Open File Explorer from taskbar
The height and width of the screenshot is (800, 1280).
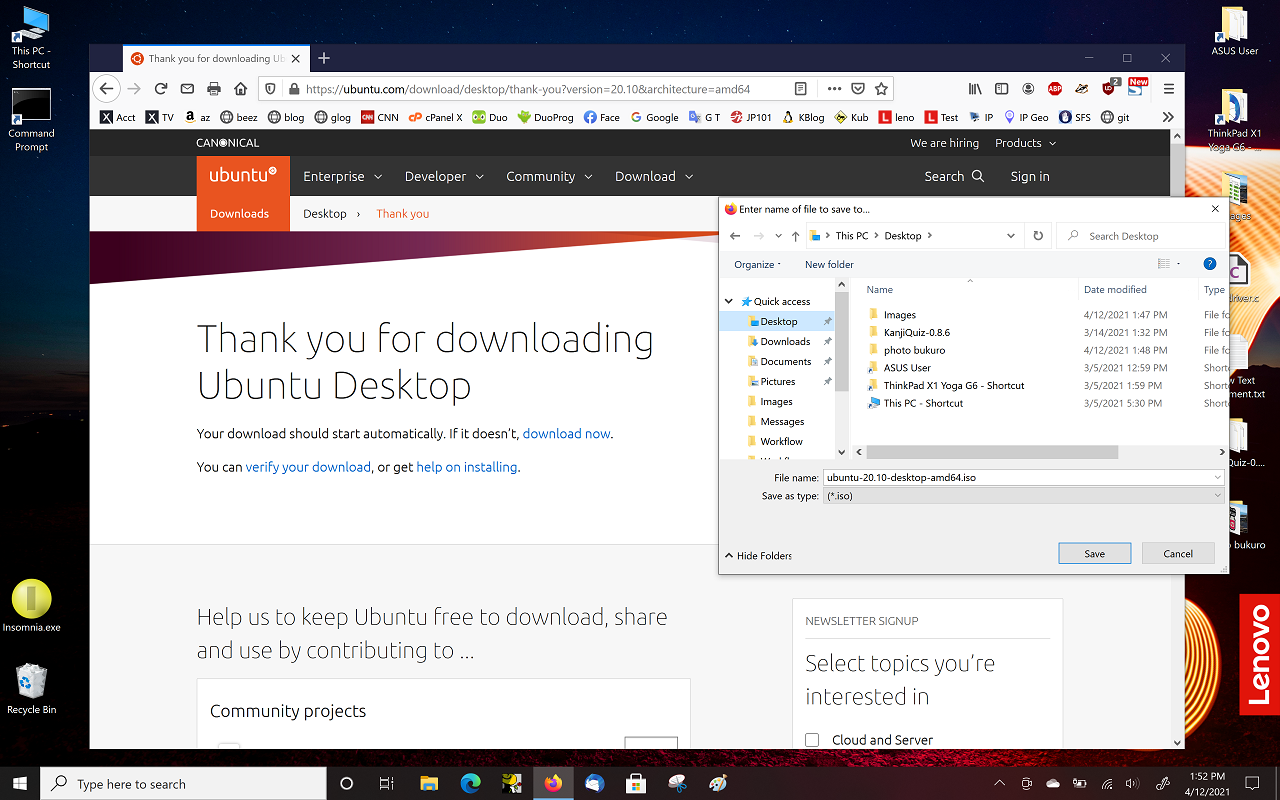point(429,784)
